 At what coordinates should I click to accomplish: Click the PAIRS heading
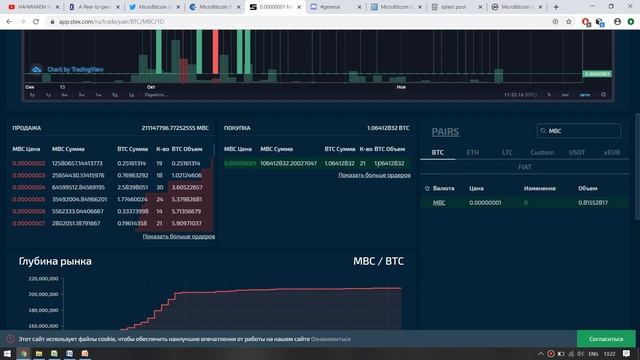click(445, 132)
